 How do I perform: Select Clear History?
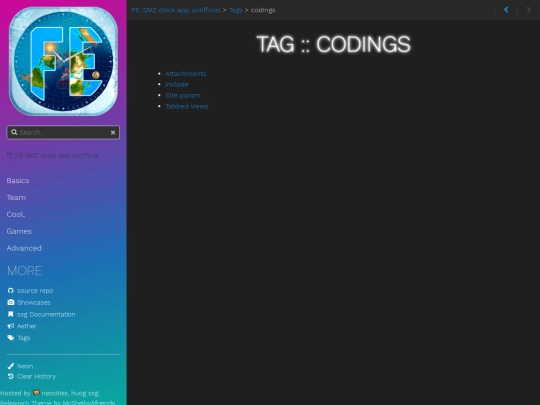[37, 376]
